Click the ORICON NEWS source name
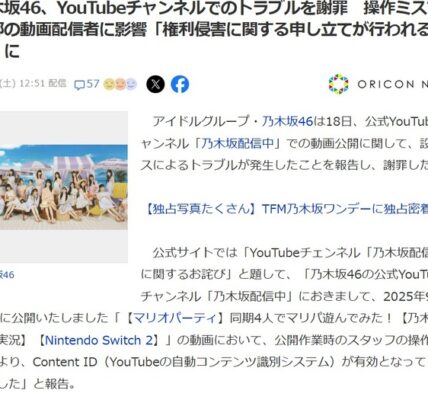This screenshot has height=400, width=428. click(x=393, y=84)
